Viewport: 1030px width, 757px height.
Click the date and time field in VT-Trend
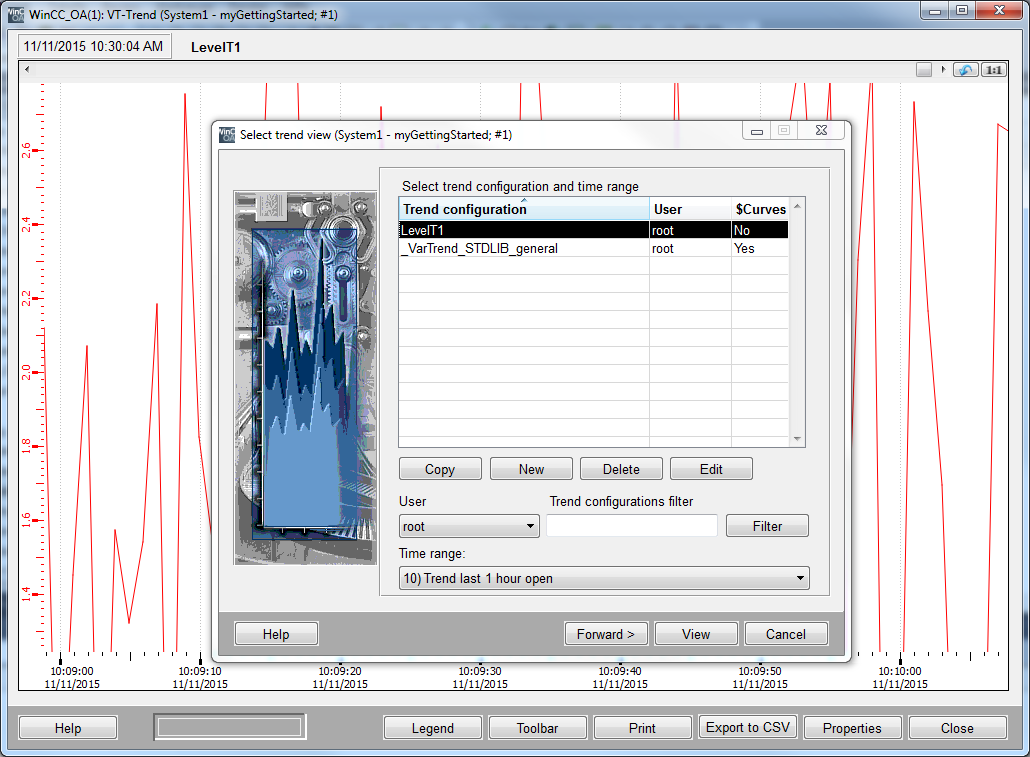(x=95, y=46)
